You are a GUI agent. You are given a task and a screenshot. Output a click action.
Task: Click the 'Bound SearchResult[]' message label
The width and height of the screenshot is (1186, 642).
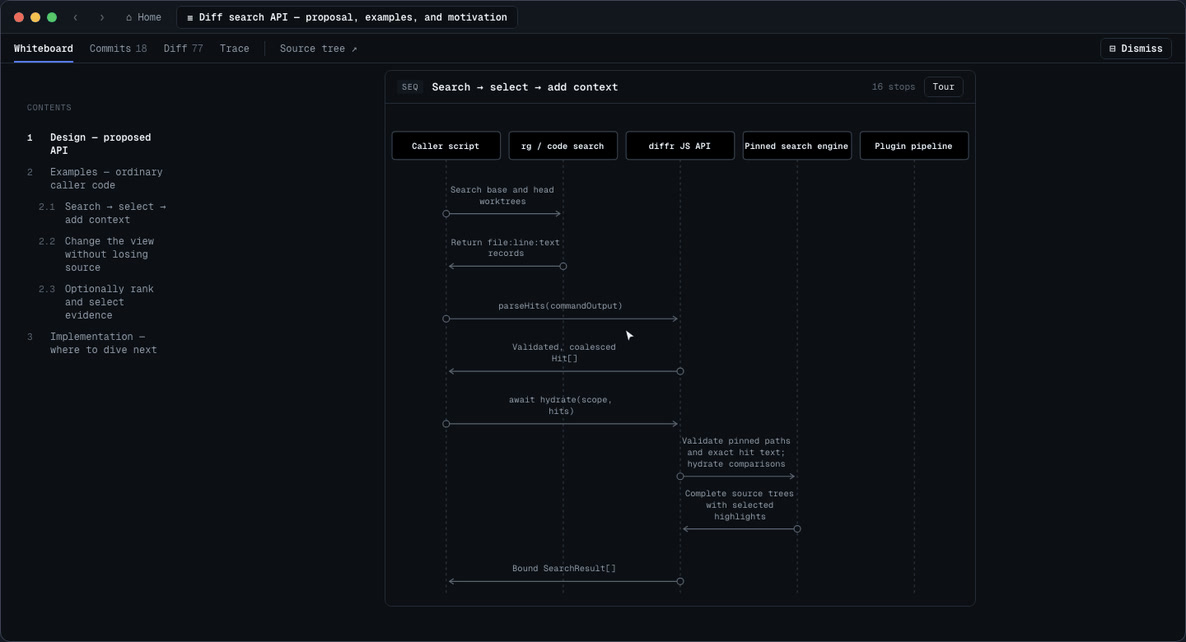(564, 569)
